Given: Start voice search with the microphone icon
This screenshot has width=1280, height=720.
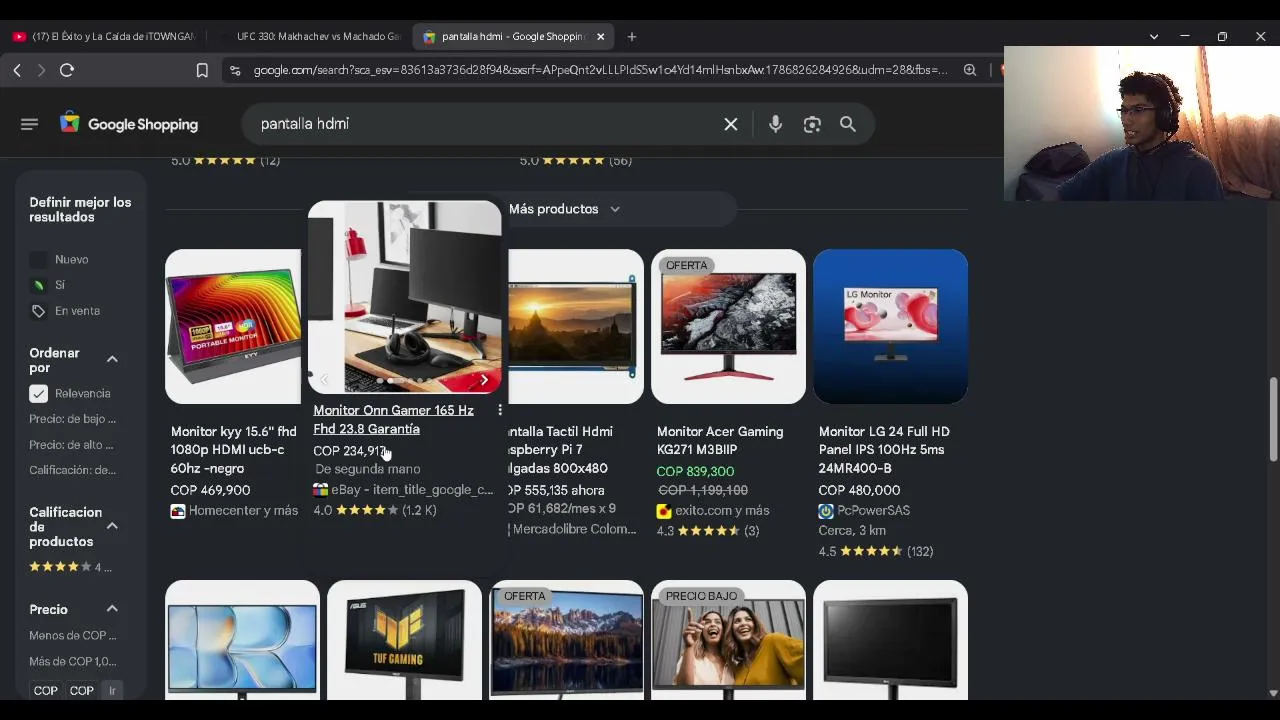Looking at the screenshot, I should [x=775, y=124].
